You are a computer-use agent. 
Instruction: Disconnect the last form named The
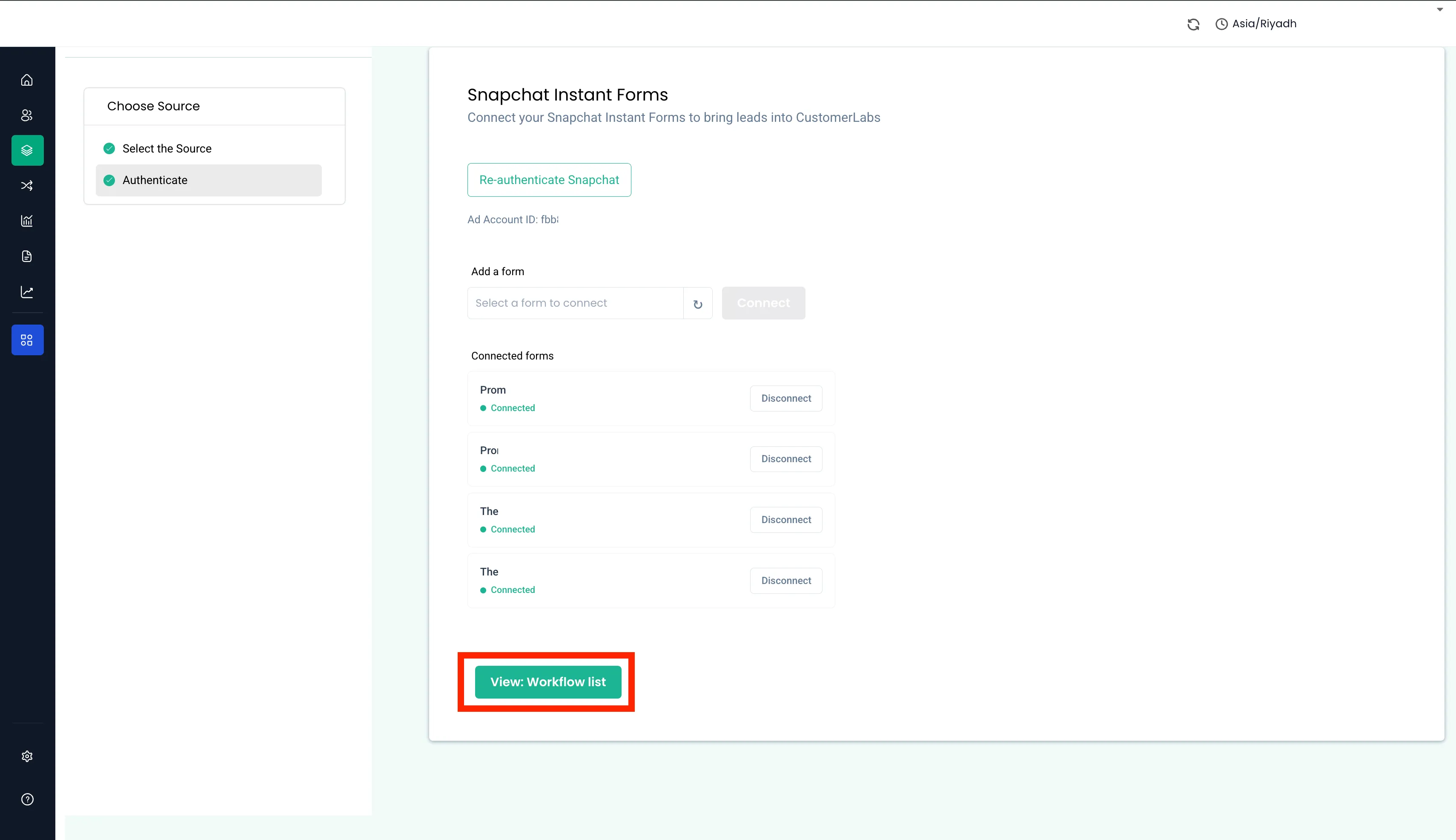[x=786, y=581]
